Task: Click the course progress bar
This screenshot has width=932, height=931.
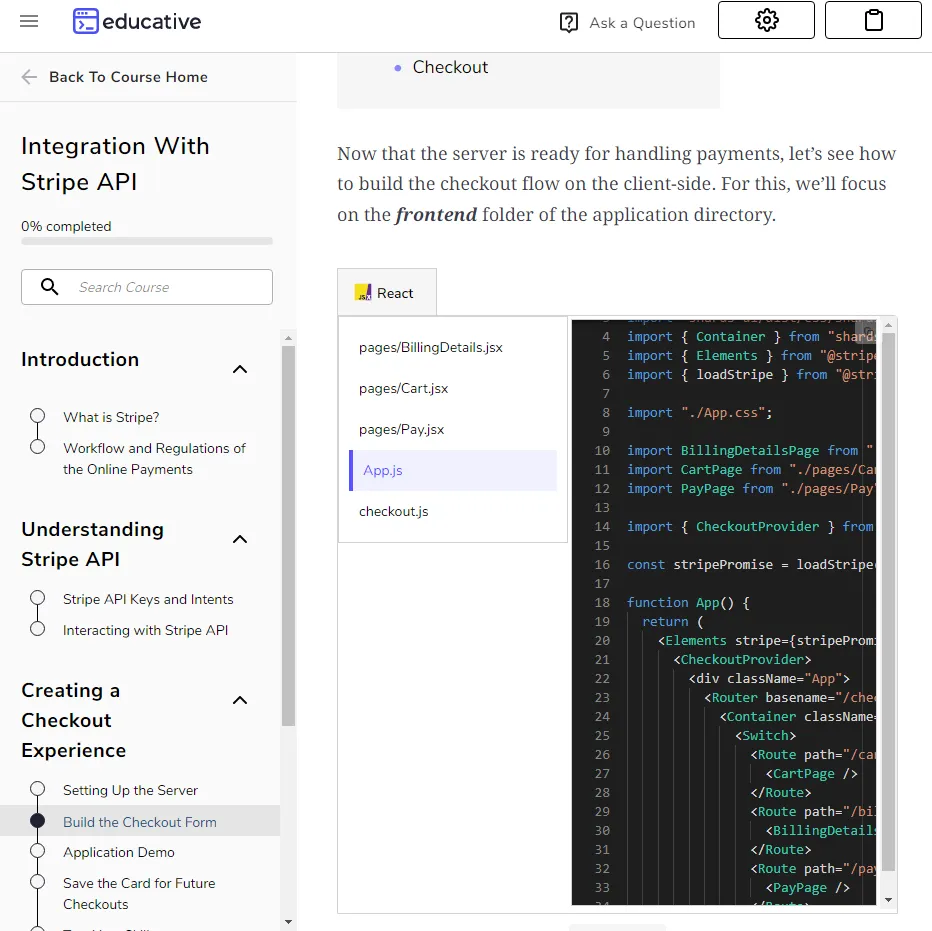Action: (147, 241)
